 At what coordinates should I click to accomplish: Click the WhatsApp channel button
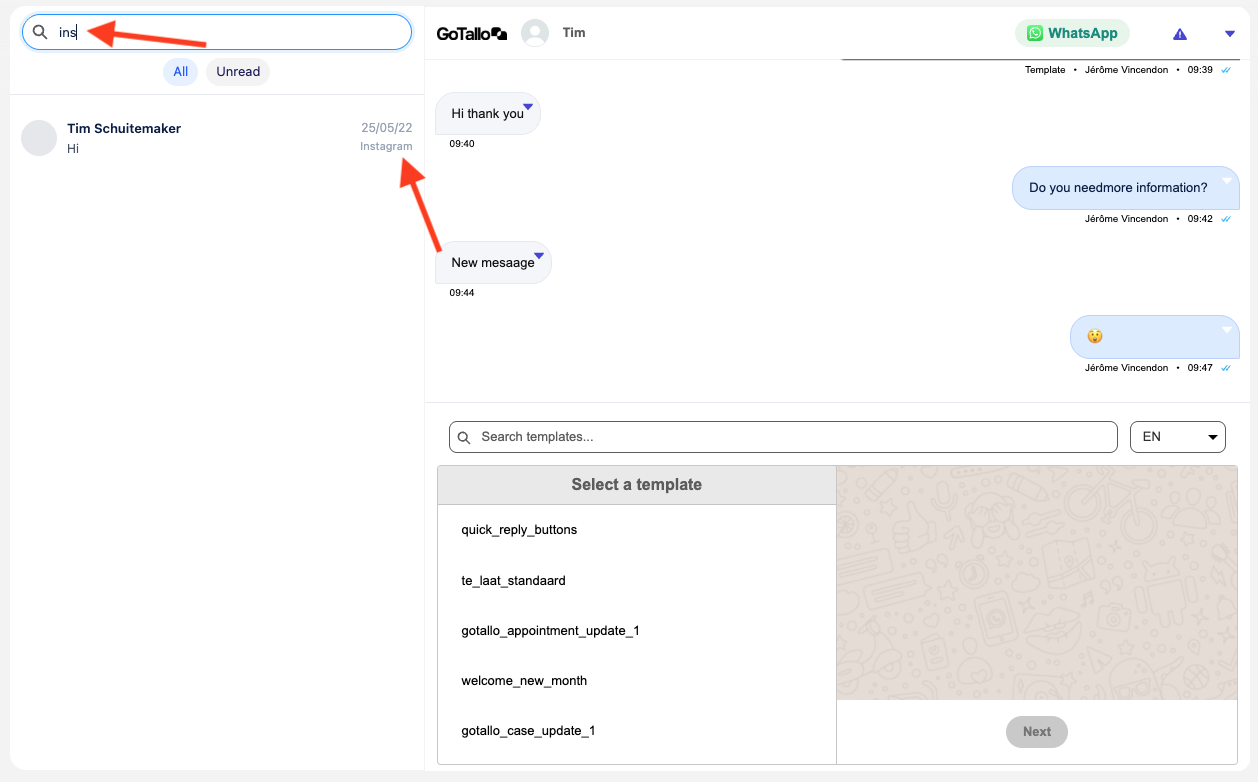point(1072,33)
